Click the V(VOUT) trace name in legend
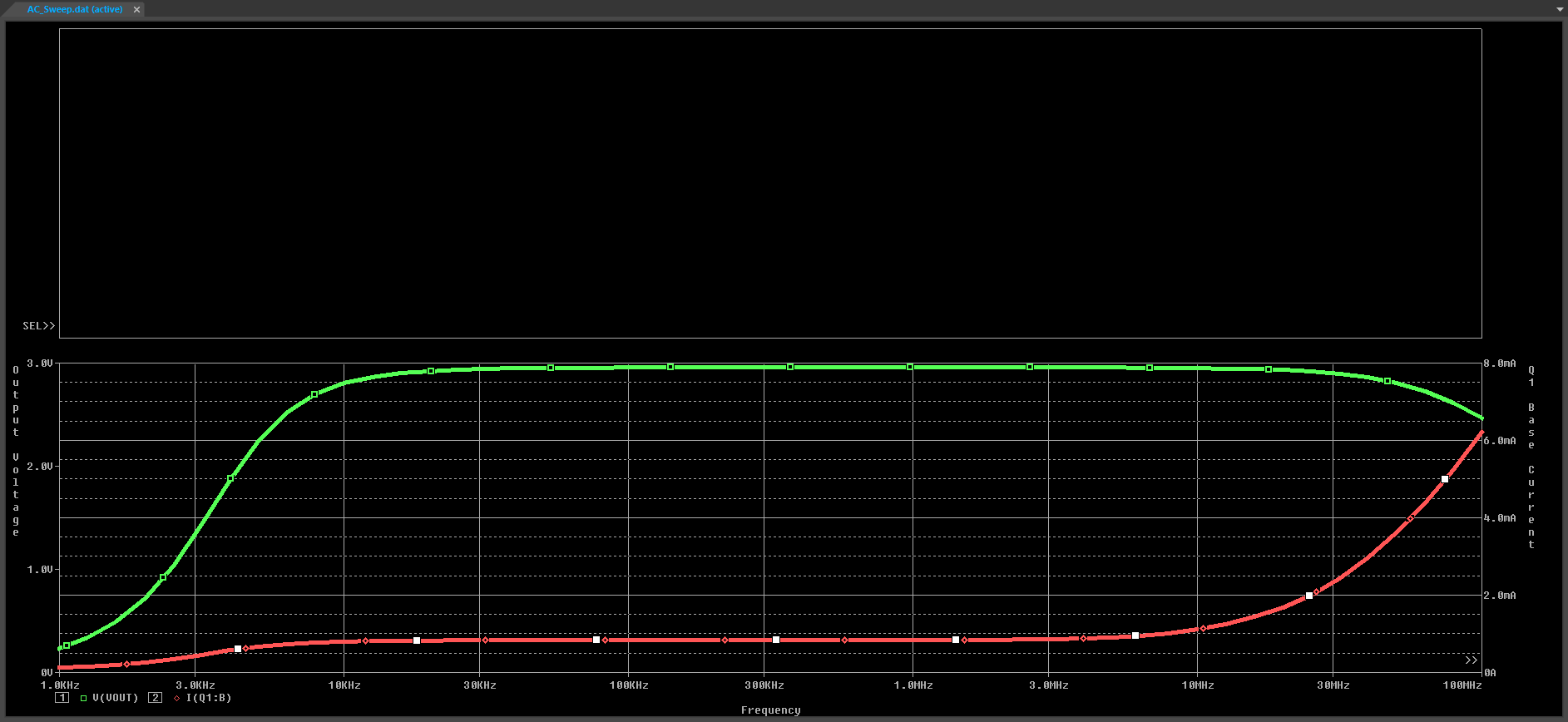Image resolution: width=1568 pixels, height=722 pixels. point(116,698)
